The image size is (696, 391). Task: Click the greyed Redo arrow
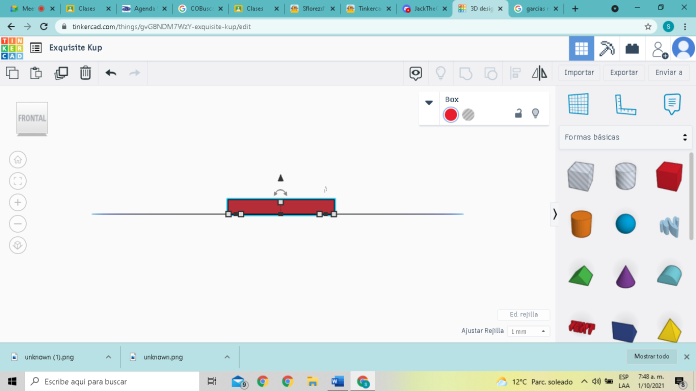click(x=134, y=73)
